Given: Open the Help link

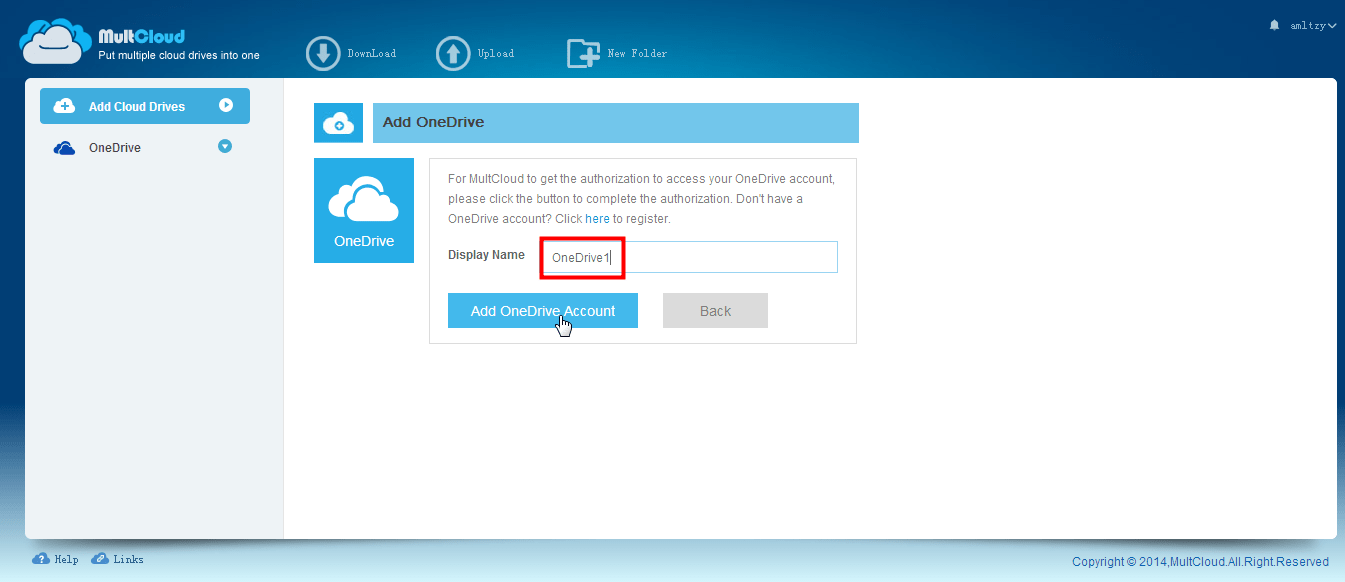Looking at the screenshot, I should coord(66,559).
